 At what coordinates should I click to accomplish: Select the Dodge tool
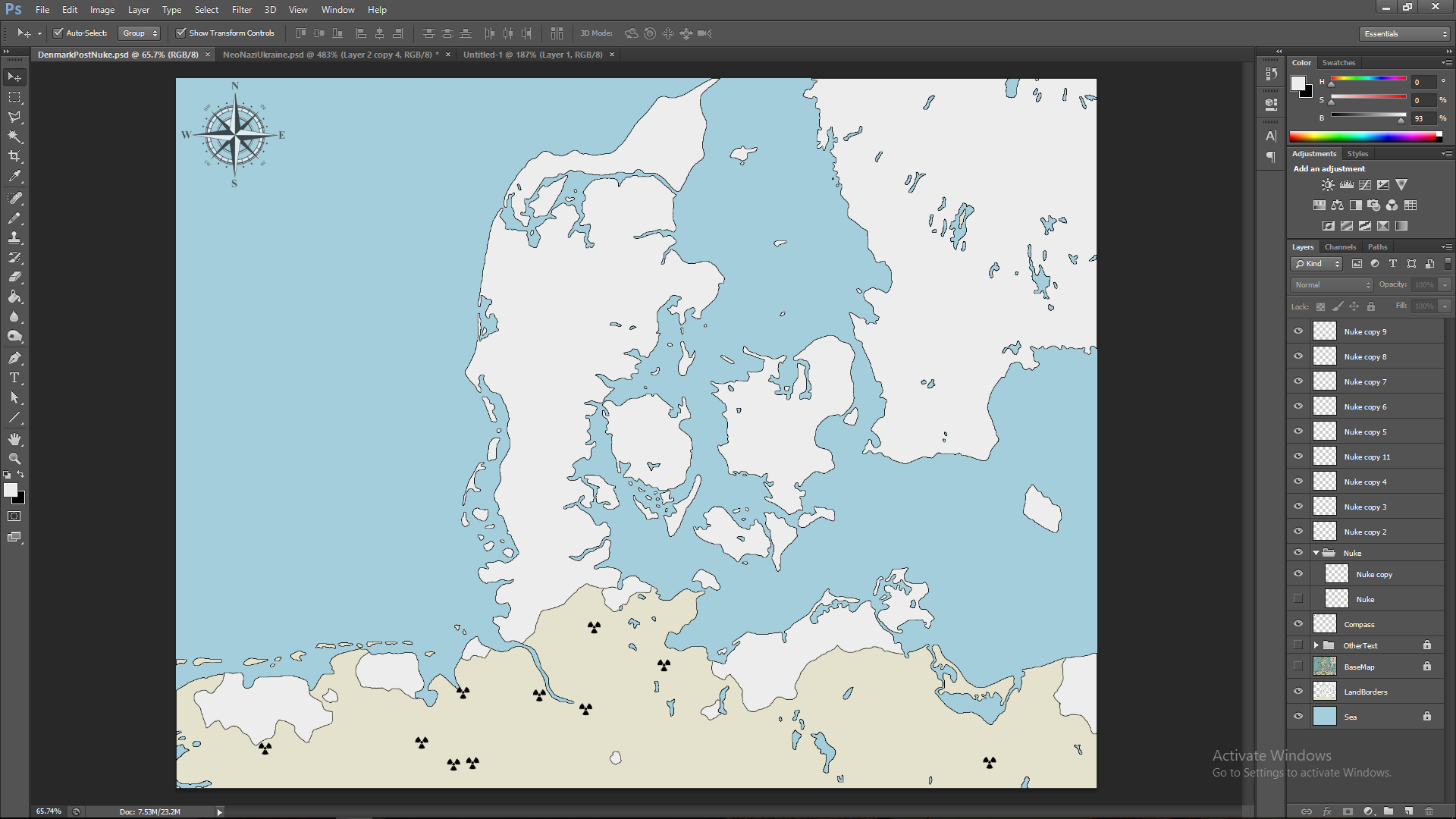[x=14, y=337]
